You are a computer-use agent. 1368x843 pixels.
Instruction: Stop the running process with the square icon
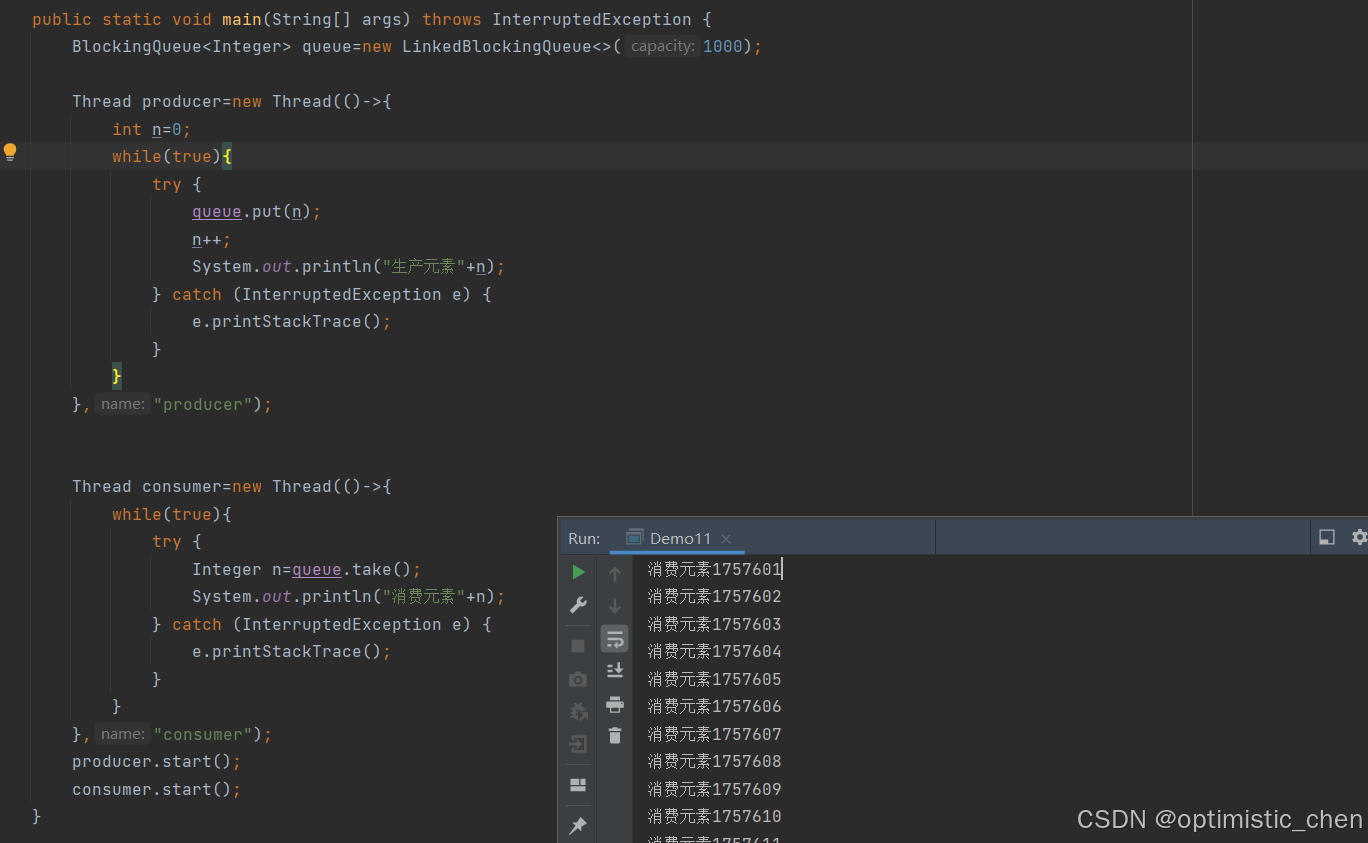pyautogui.click(x=578, y=646)
